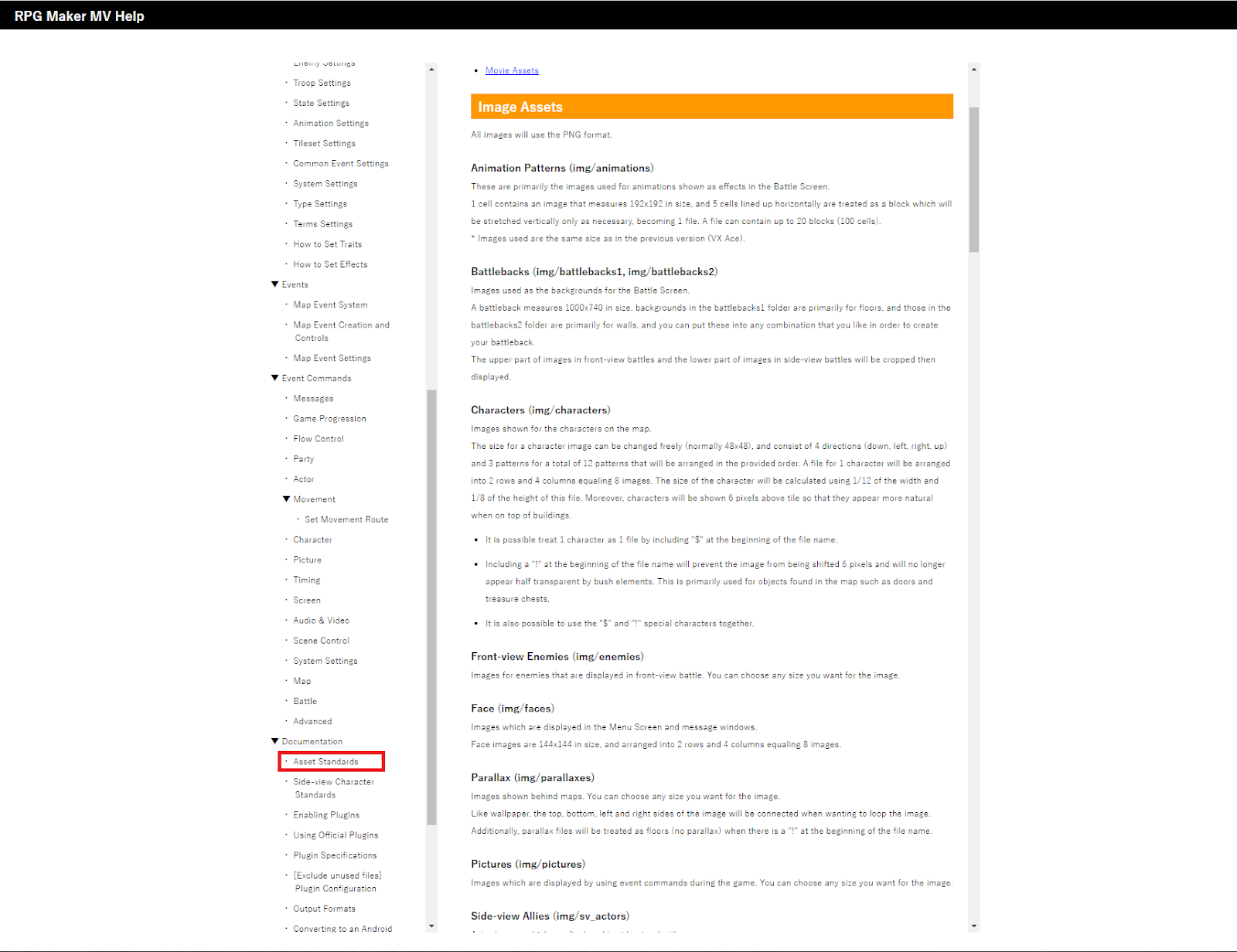Viewport: 1237px width, 952px height.
Task: Select System Settings under database list
Action: point(325,183)
